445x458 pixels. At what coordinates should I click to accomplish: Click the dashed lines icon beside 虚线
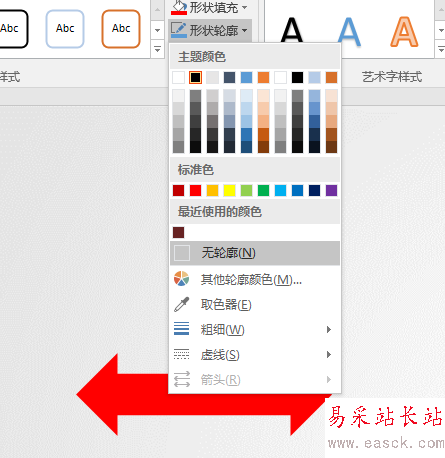182,354
